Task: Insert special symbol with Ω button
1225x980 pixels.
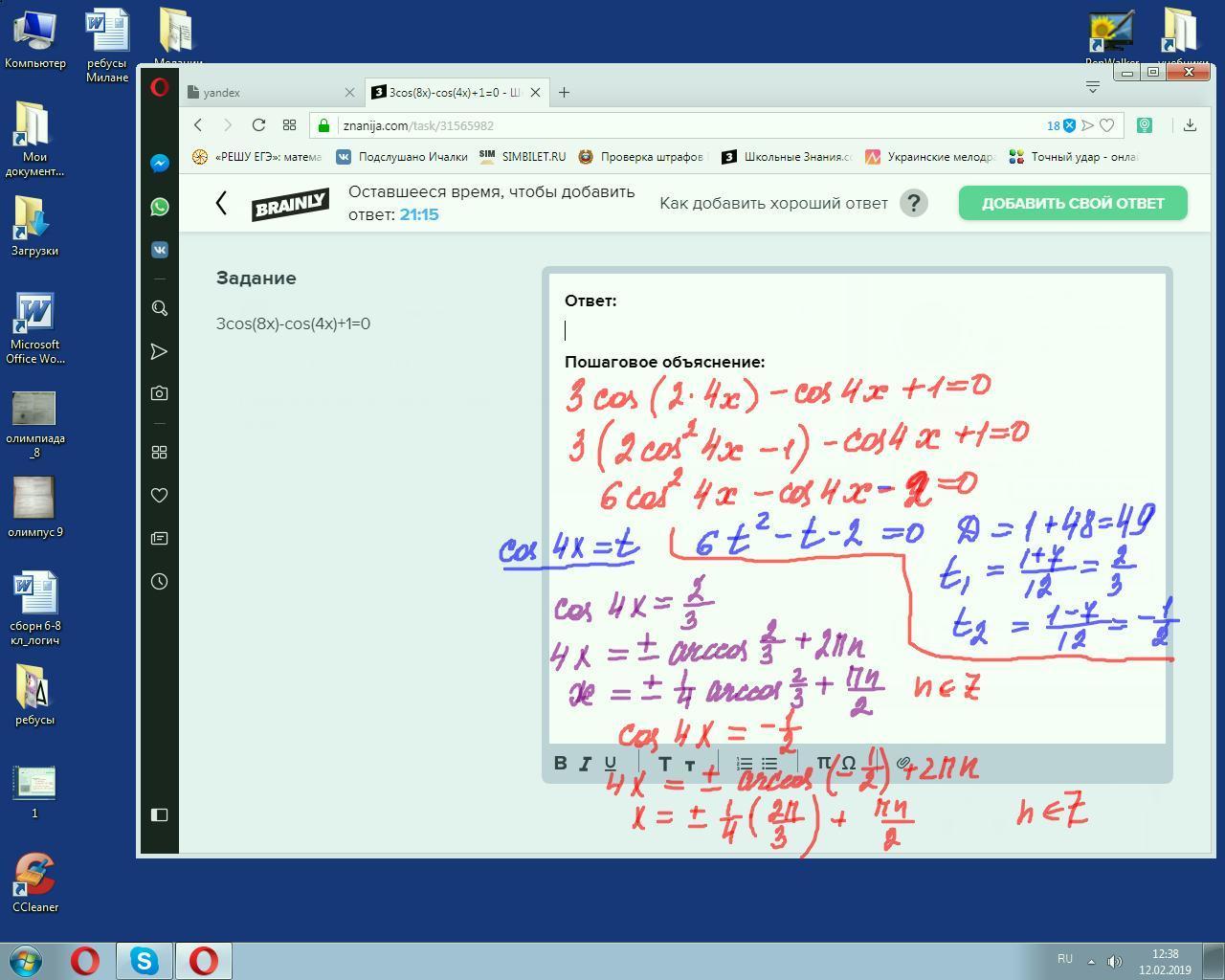Action: click(848, 763)
